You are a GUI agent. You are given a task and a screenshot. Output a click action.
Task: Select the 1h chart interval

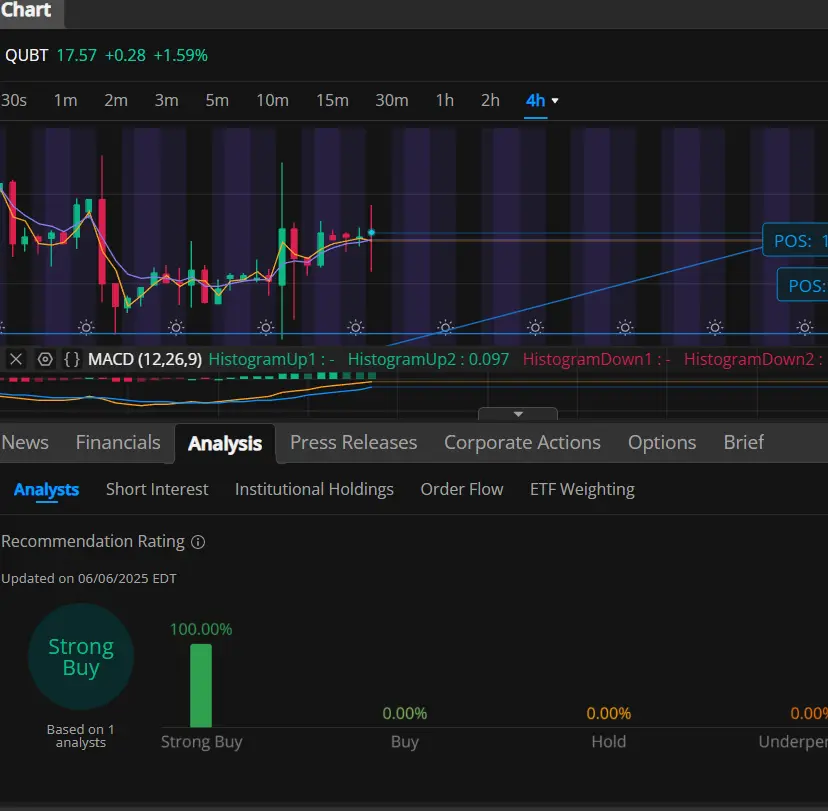(x=445, y=100)
